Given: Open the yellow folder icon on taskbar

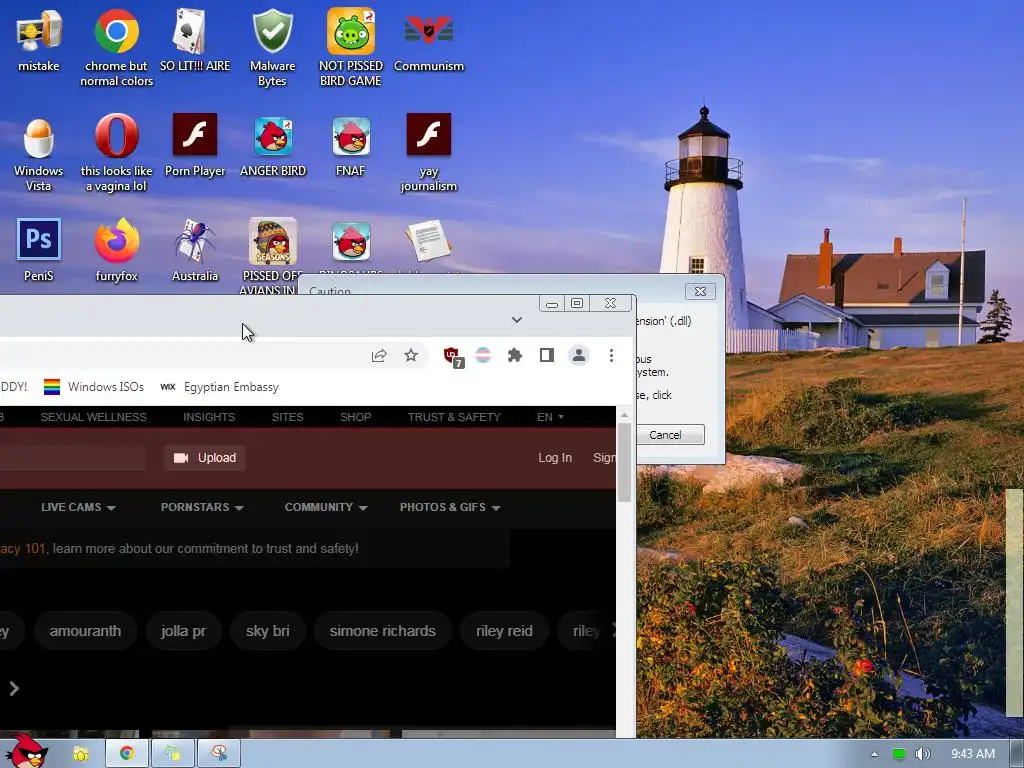Looking at the screenshot, I should point(80,754).
